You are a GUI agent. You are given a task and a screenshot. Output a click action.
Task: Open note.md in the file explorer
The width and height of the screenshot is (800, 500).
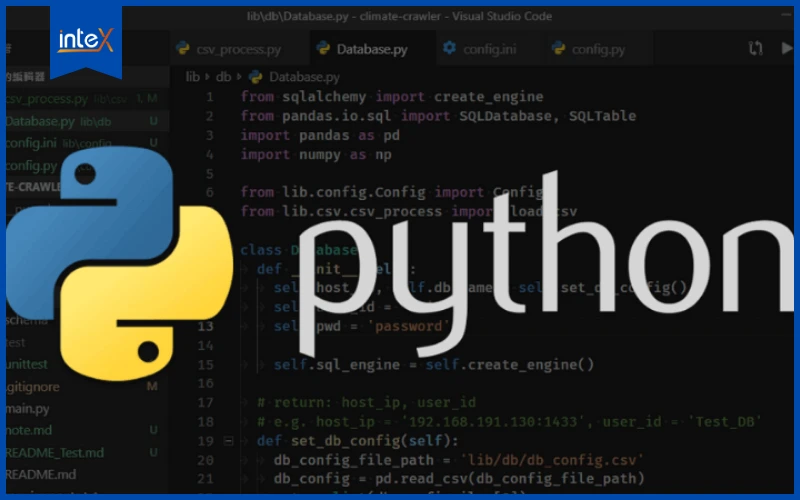click(x=29, y=430)
